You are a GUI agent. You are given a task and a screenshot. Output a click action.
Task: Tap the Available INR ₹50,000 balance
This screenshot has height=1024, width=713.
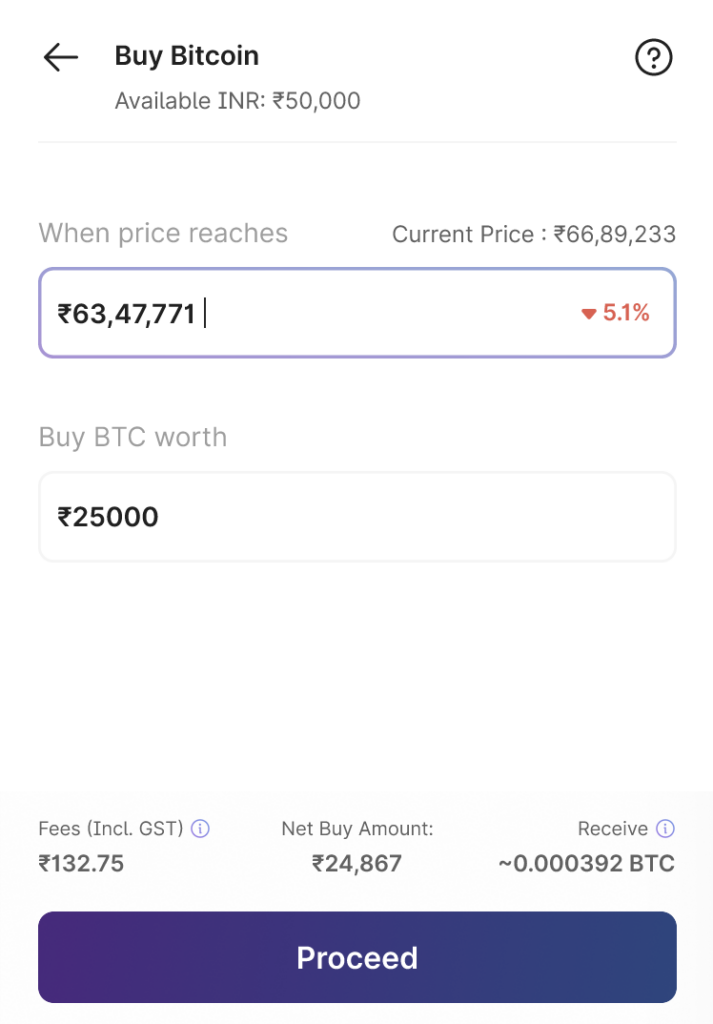(238, 101)
